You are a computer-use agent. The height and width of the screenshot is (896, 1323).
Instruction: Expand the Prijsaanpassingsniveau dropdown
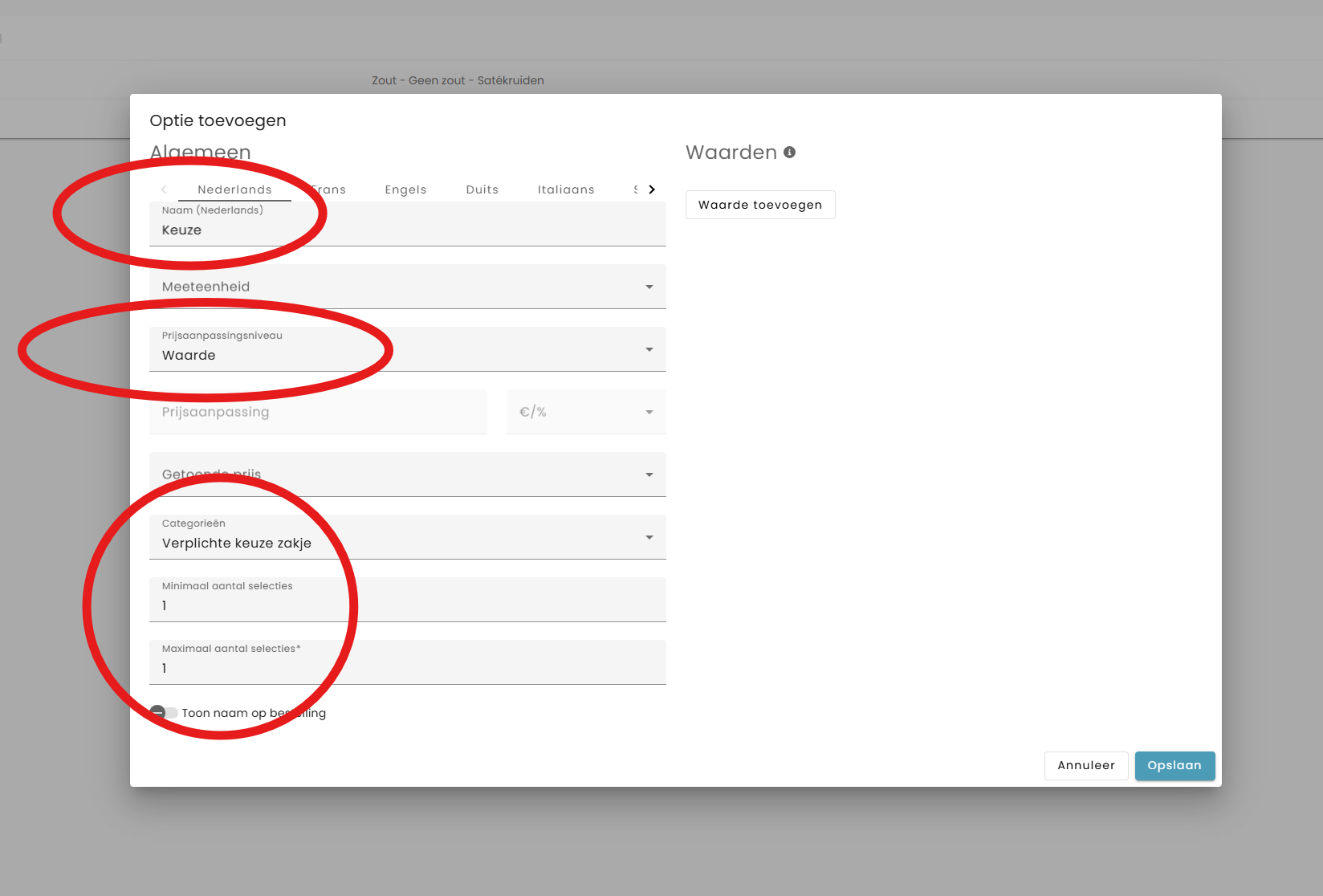tap(407, 349)
